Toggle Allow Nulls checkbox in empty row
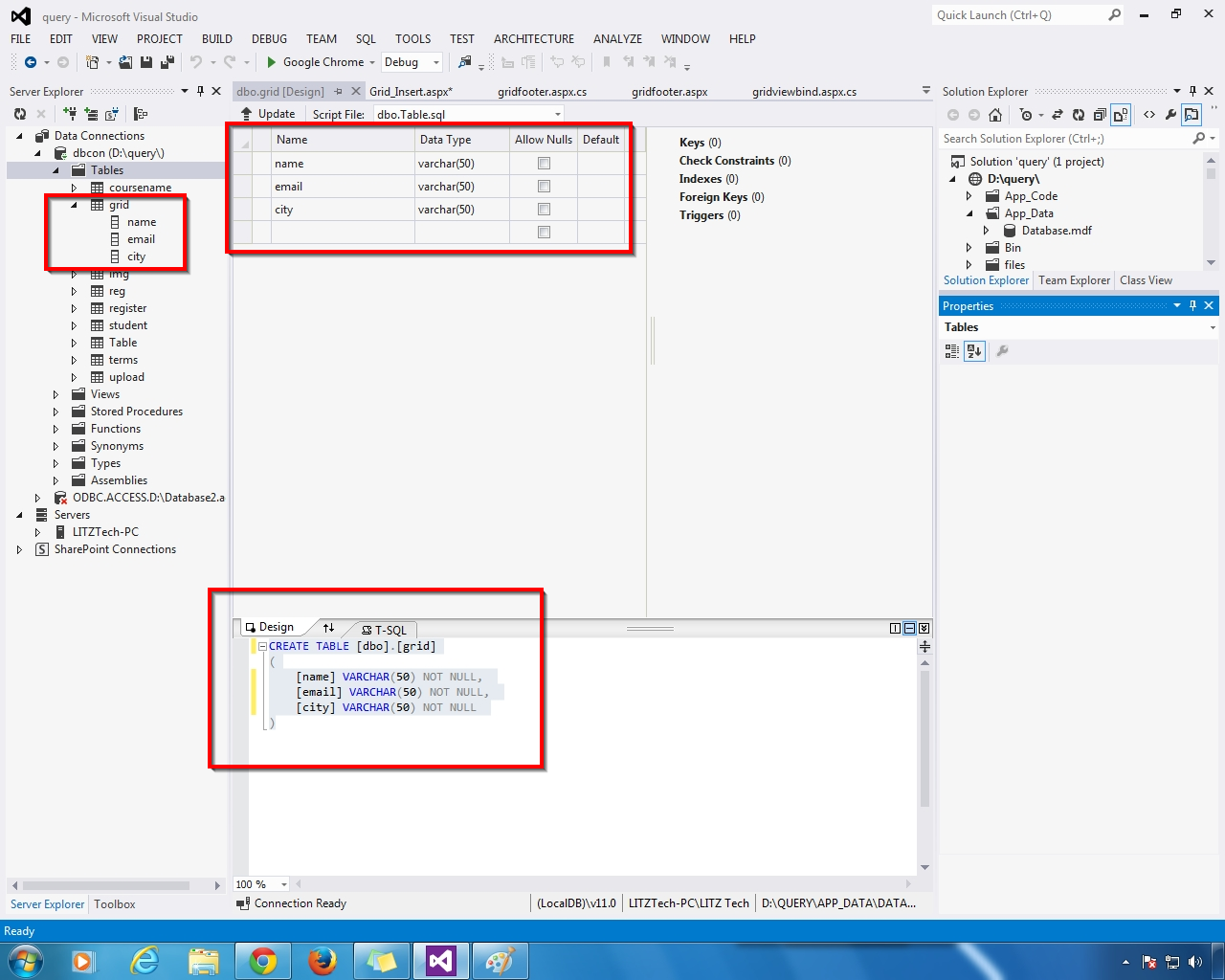 click(544, 233)
